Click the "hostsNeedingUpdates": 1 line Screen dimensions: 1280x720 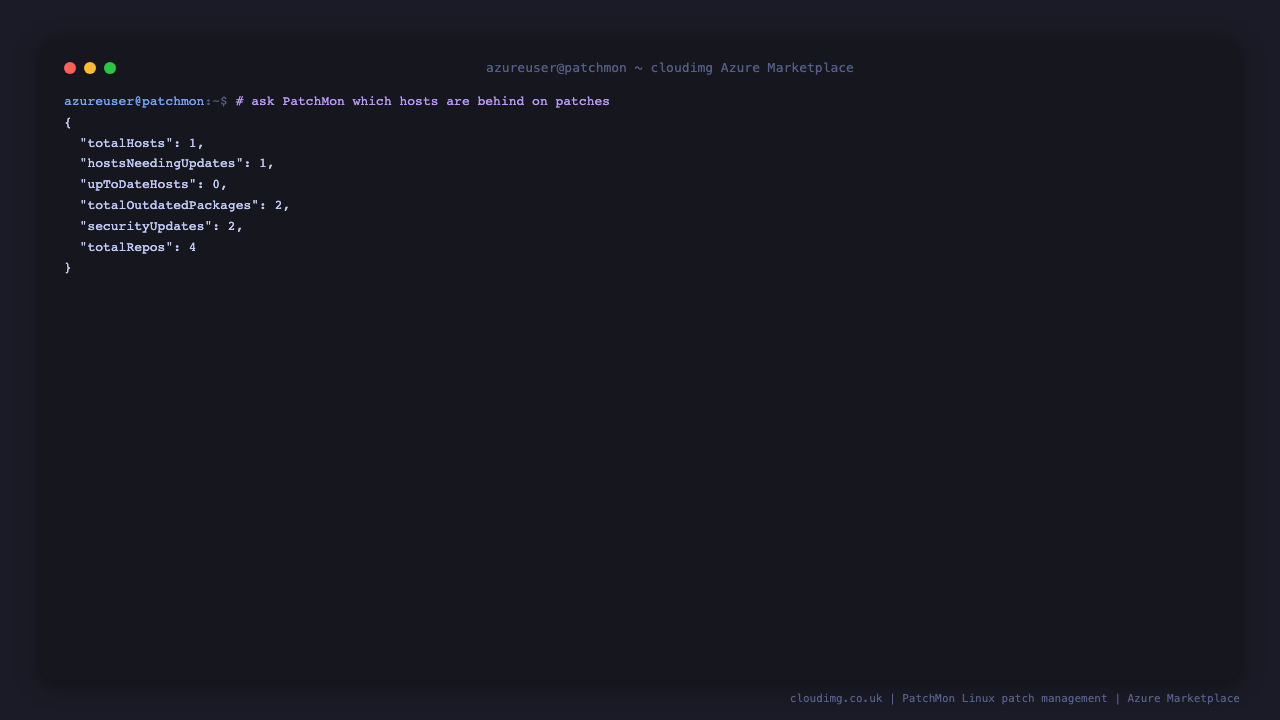tap(177, 164)
